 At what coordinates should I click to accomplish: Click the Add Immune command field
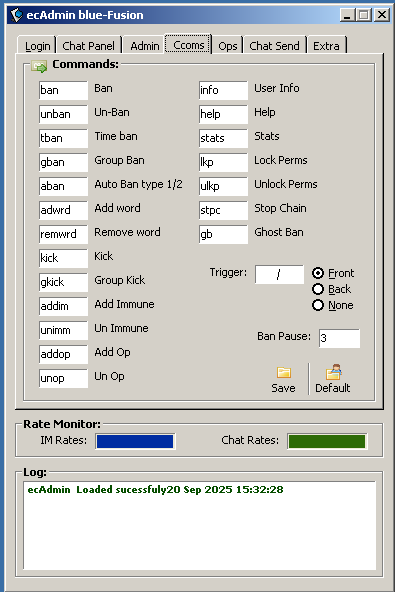(63, 306)
